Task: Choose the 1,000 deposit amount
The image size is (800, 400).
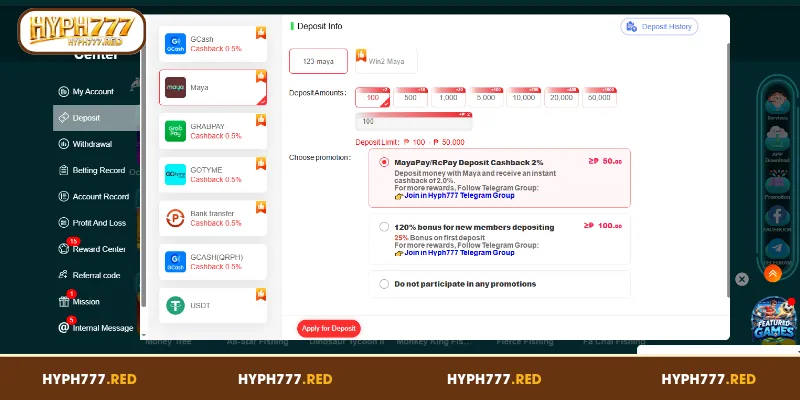Action: pos(448,97)
